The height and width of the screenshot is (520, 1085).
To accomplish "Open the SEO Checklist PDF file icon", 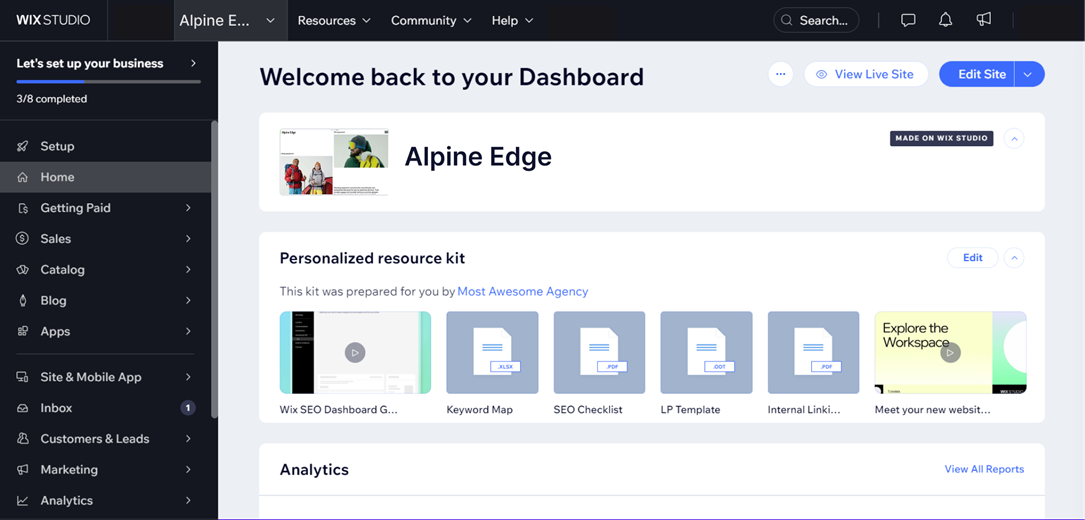I will coord(599,352).
